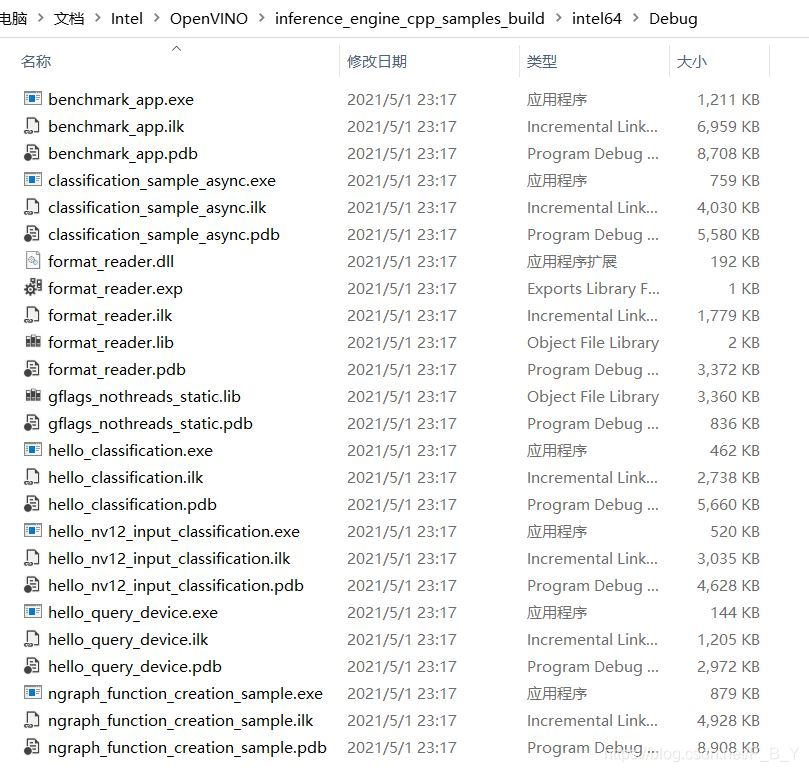Click the format_reader.exp gear icon
The width and height of the screenshot is (809, 772).
[x=33, y=287]
